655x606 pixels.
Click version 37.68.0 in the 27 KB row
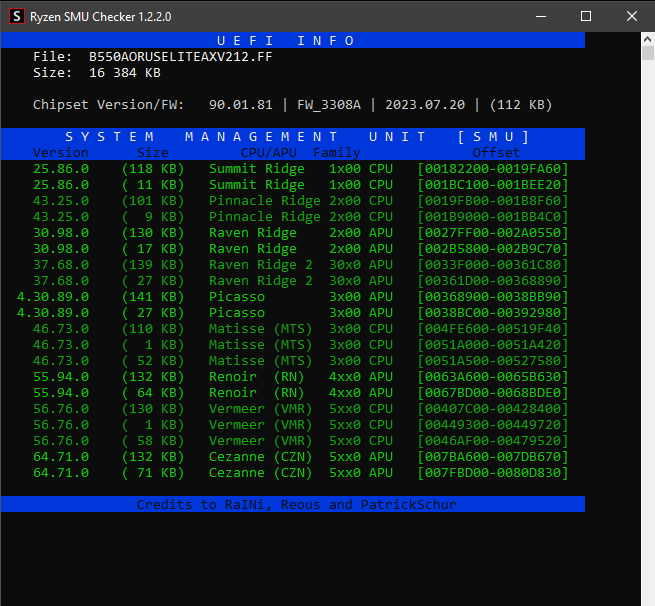[61, 281]
